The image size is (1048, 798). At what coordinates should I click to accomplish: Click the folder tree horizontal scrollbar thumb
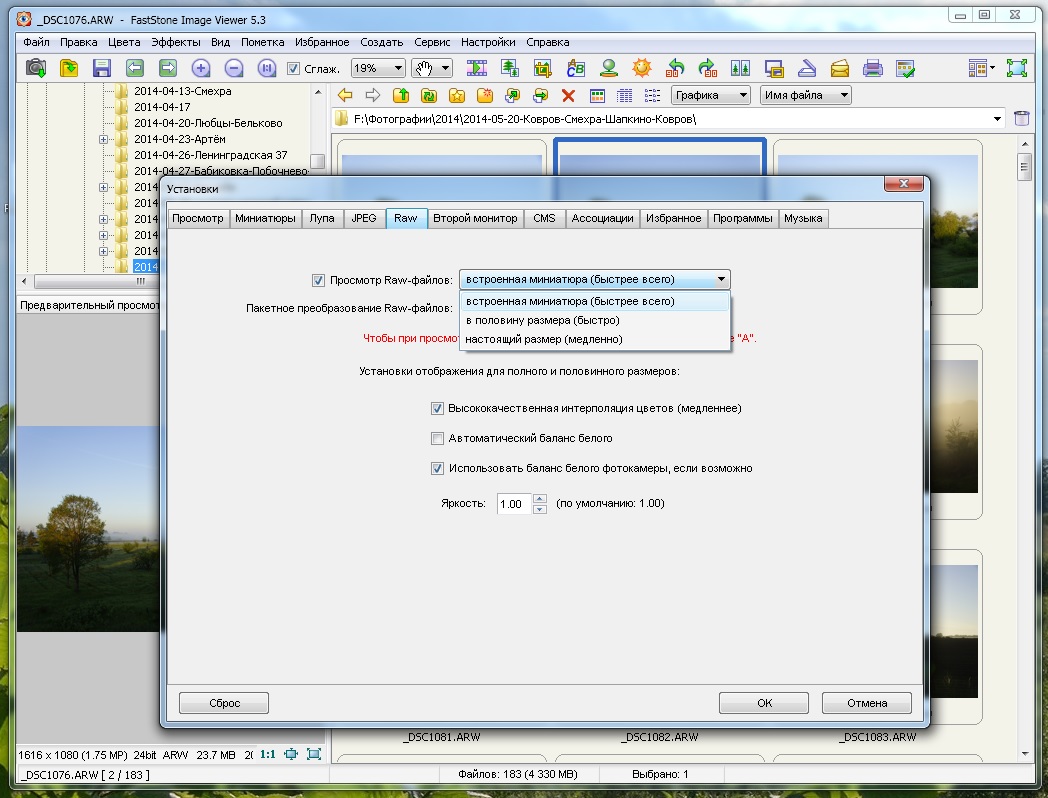[140, 281]
